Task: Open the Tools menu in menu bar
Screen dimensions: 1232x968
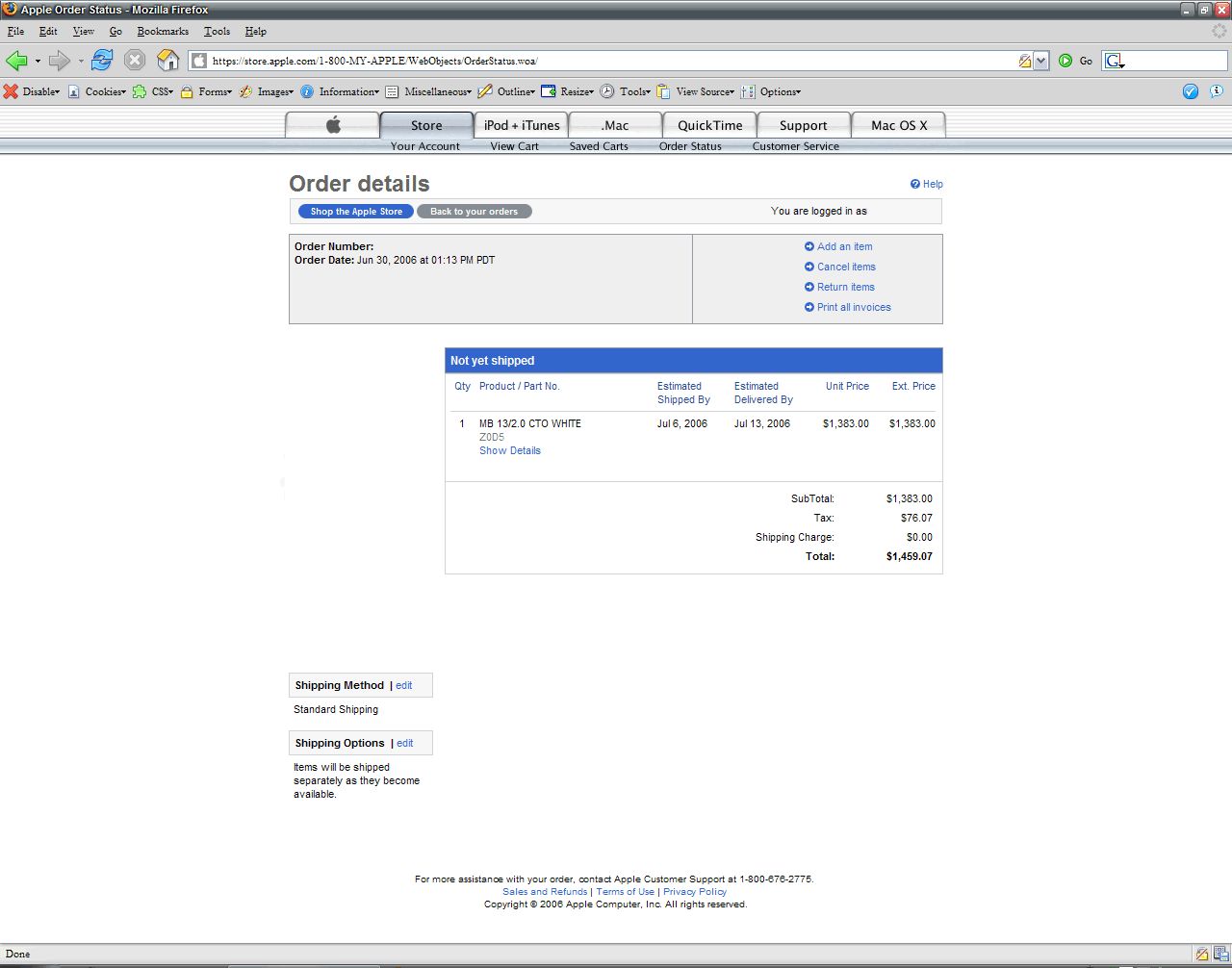Action: [x=217, y=31]
